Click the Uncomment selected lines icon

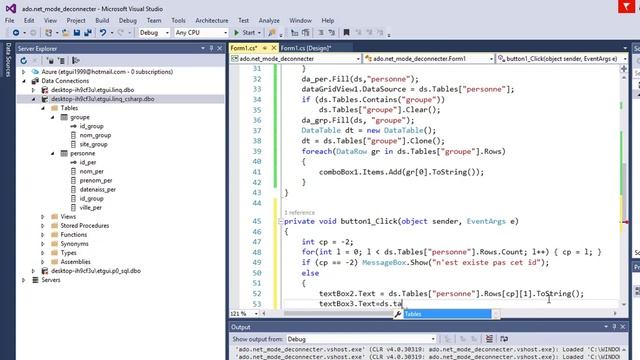point(331,33)
